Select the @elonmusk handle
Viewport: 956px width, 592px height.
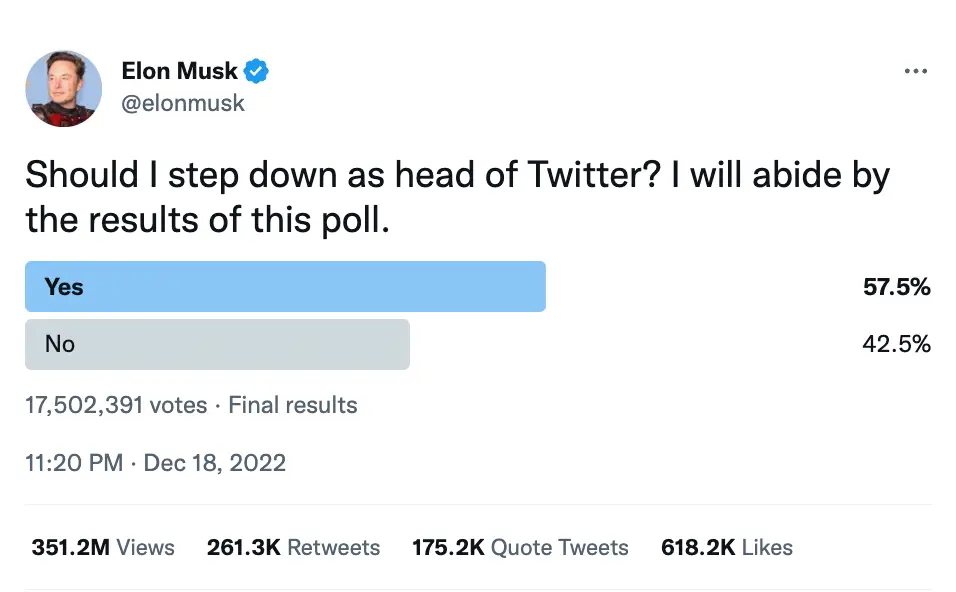(182, 102)
